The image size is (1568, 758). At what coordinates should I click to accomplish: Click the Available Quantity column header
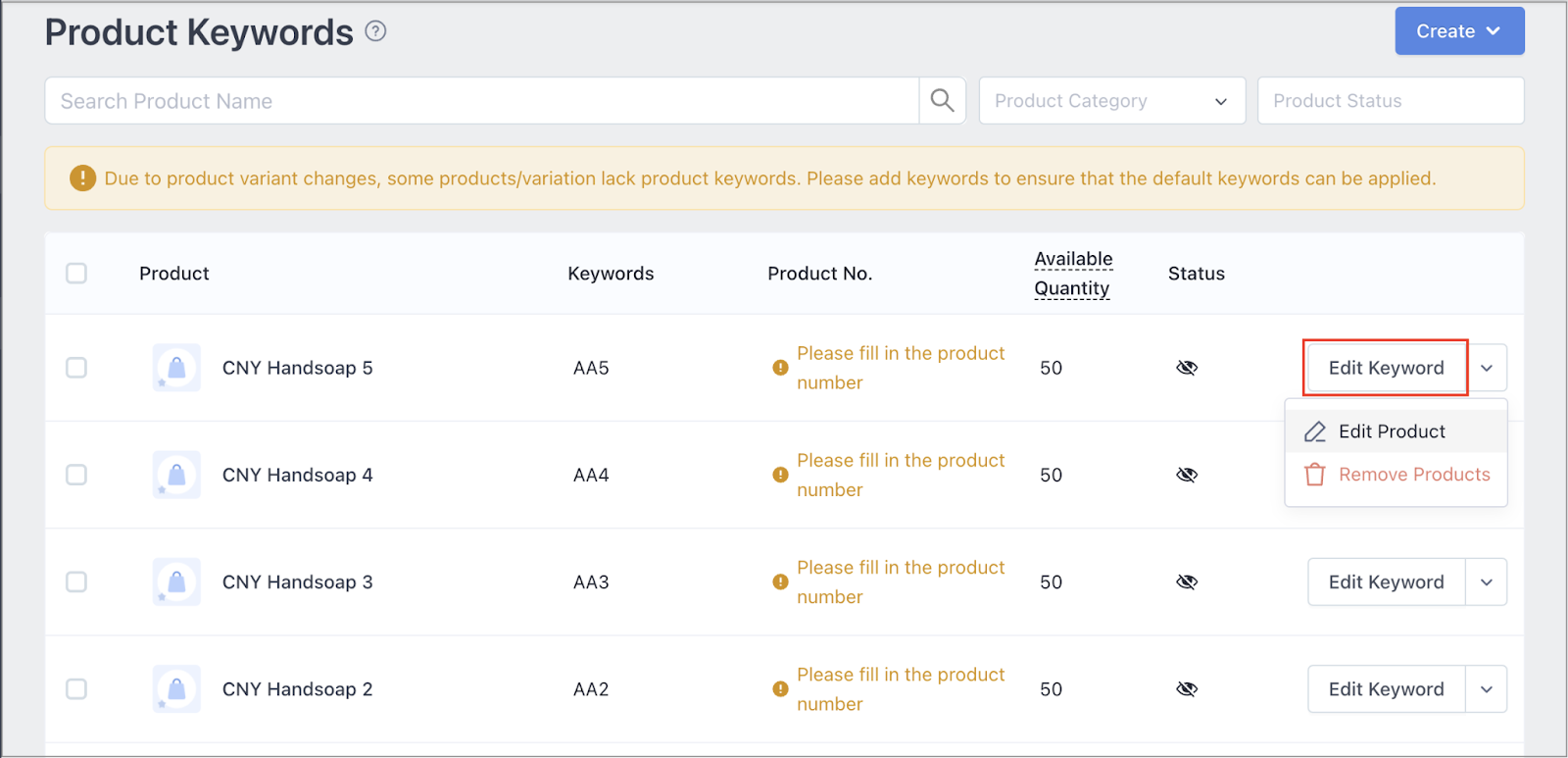[x=1073, y=274]
